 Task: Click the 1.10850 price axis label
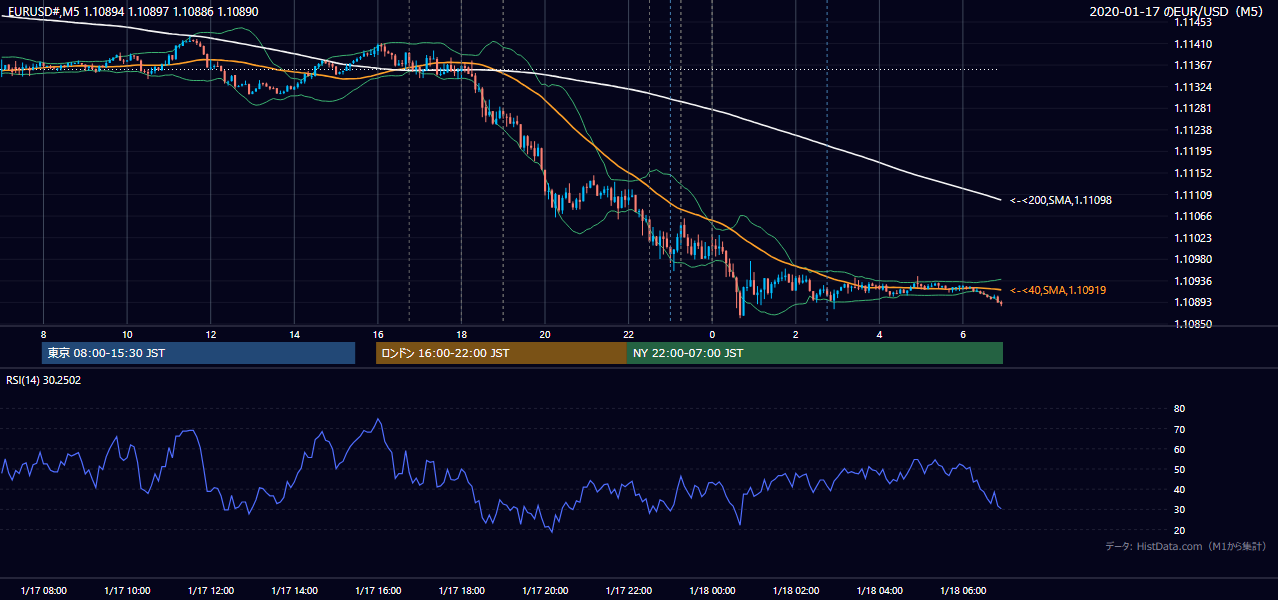tap(1193, 324)
